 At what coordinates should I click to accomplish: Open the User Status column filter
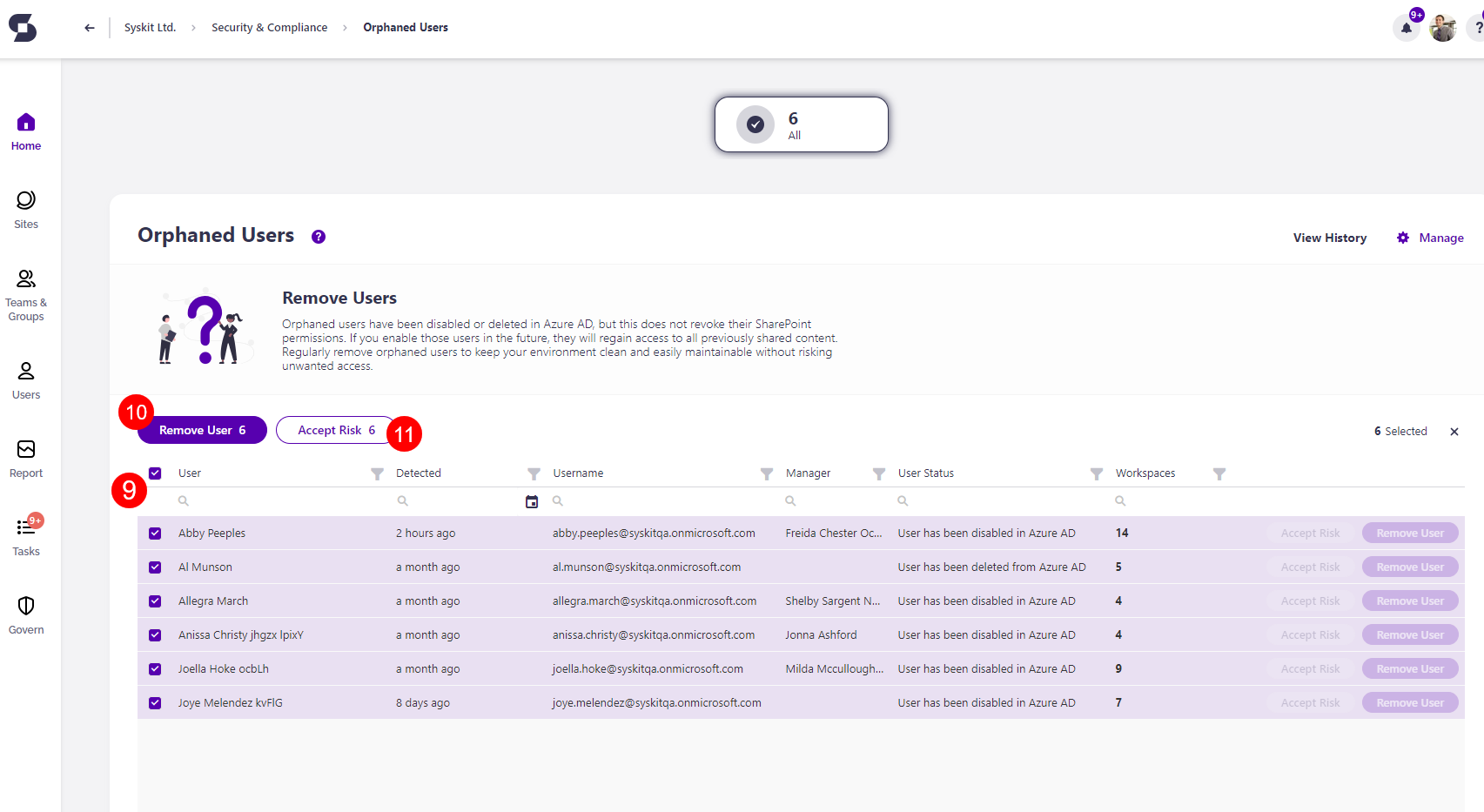coord(1096,473)
